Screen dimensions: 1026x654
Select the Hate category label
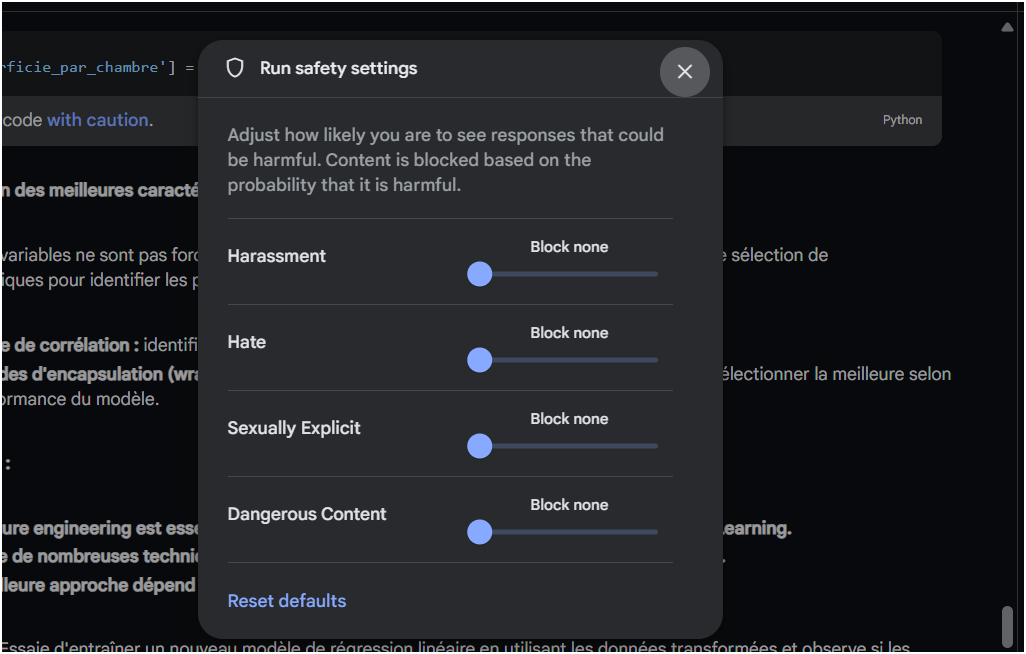point(247,342)
